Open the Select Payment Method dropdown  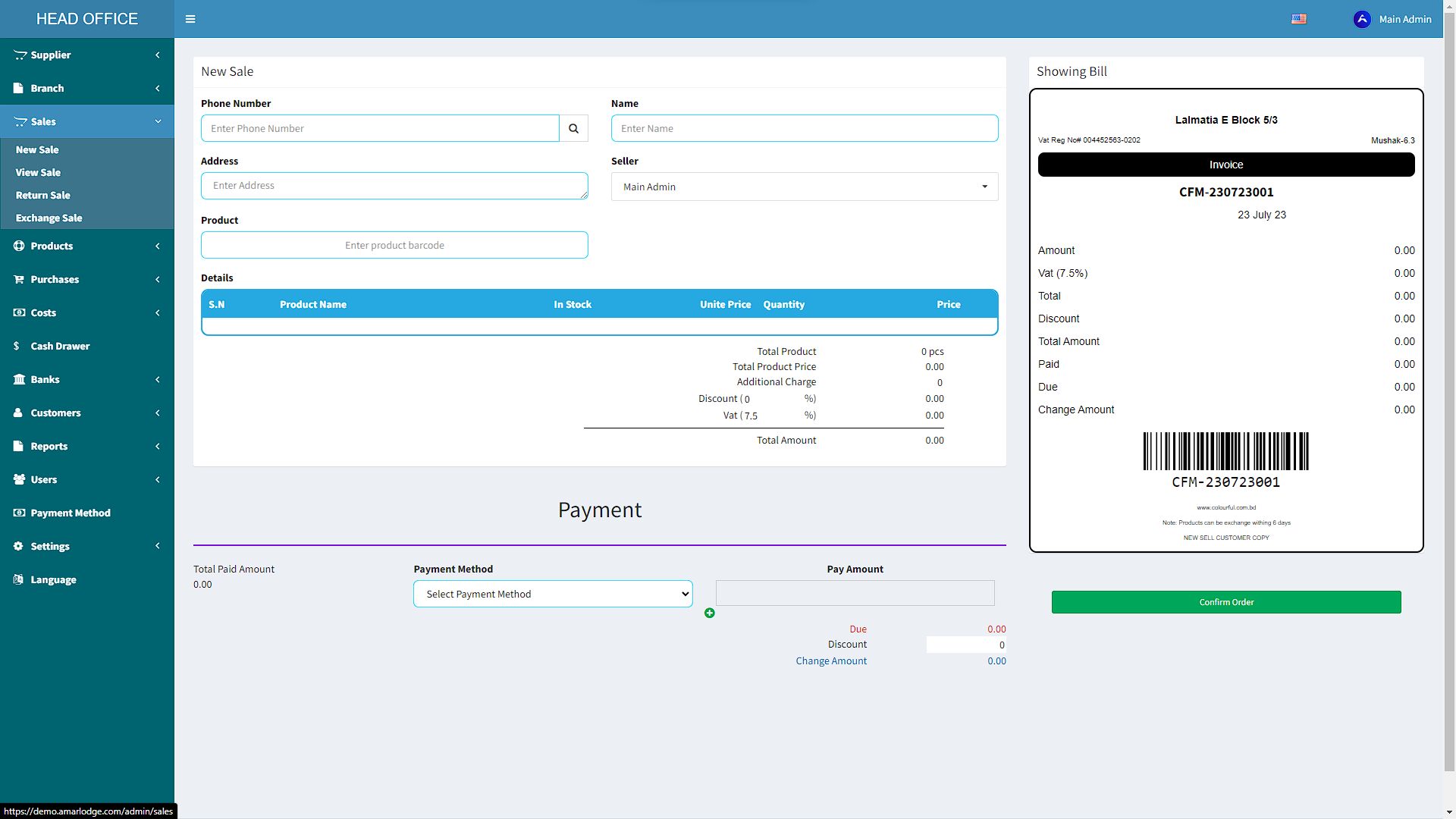tap(552, 594)
